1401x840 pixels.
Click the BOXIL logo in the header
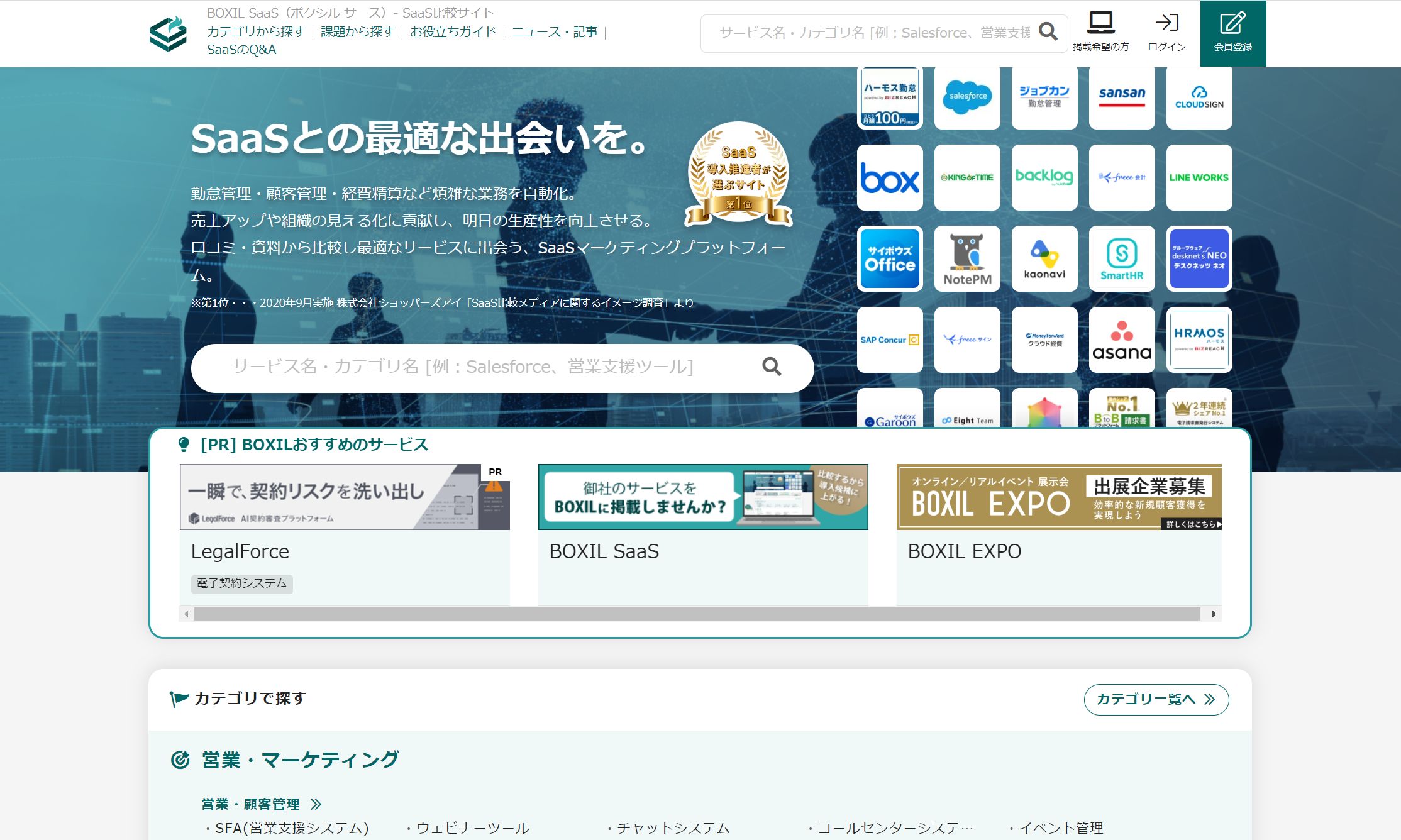168,34
